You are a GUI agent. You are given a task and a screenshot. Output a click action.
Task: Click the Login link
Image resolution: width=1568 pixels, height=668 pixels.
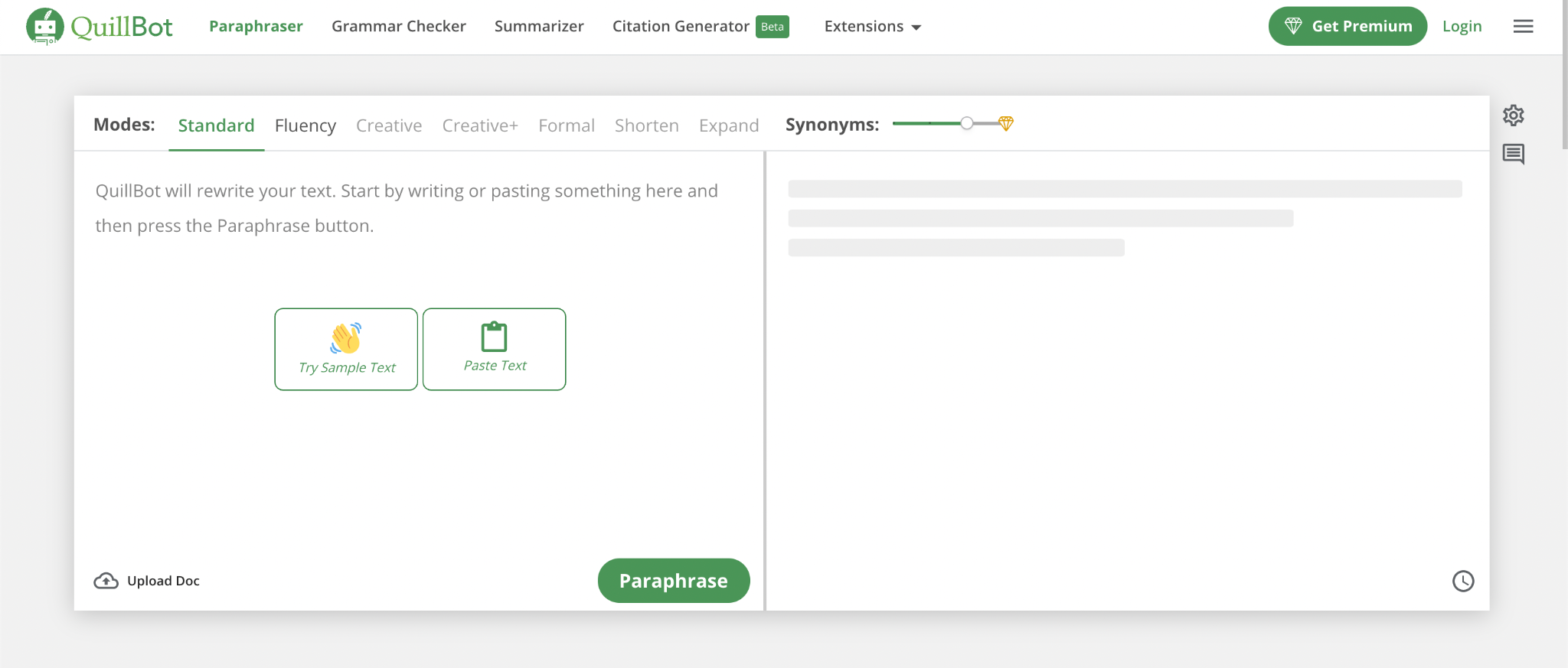pyautogui.click(x=1462, y=27)
